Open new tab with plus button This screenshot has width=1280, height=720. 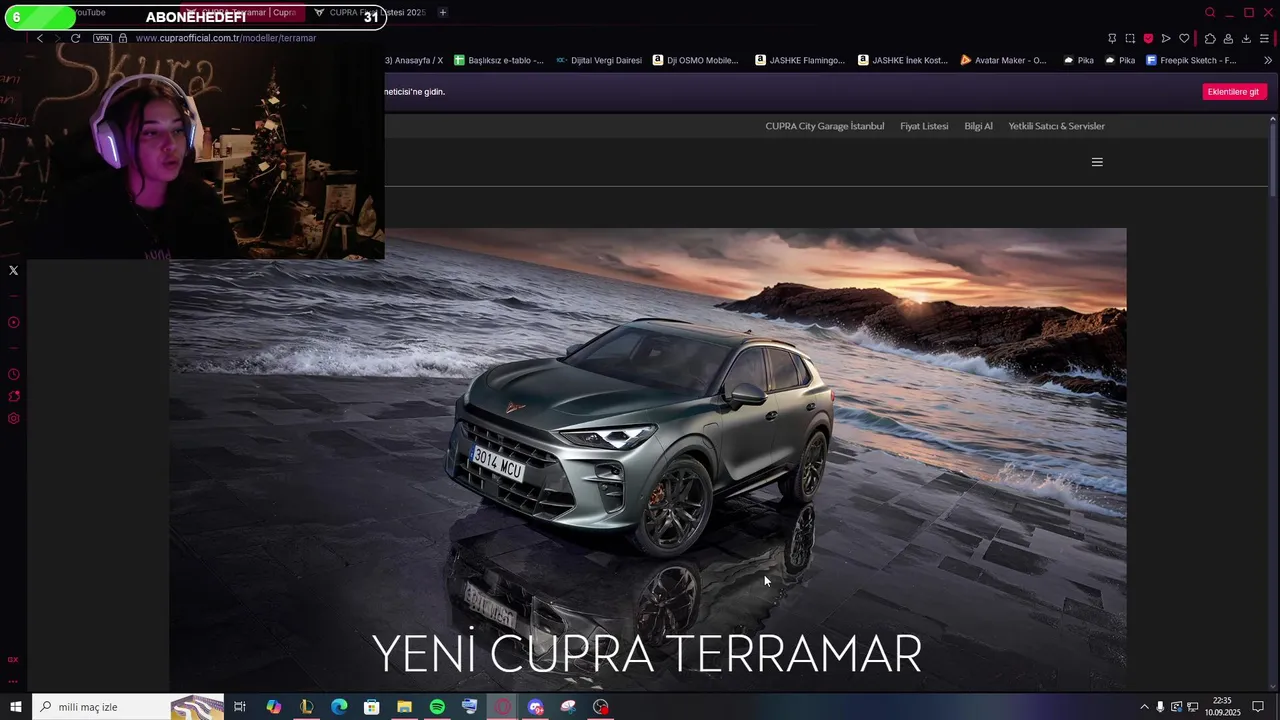(x=443, y=12)
